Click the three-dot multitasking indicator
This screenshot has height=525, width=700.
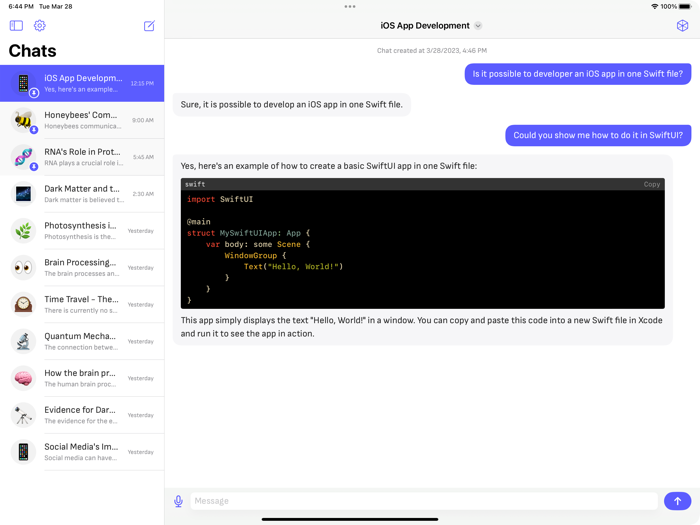click(x=350, y=6)
